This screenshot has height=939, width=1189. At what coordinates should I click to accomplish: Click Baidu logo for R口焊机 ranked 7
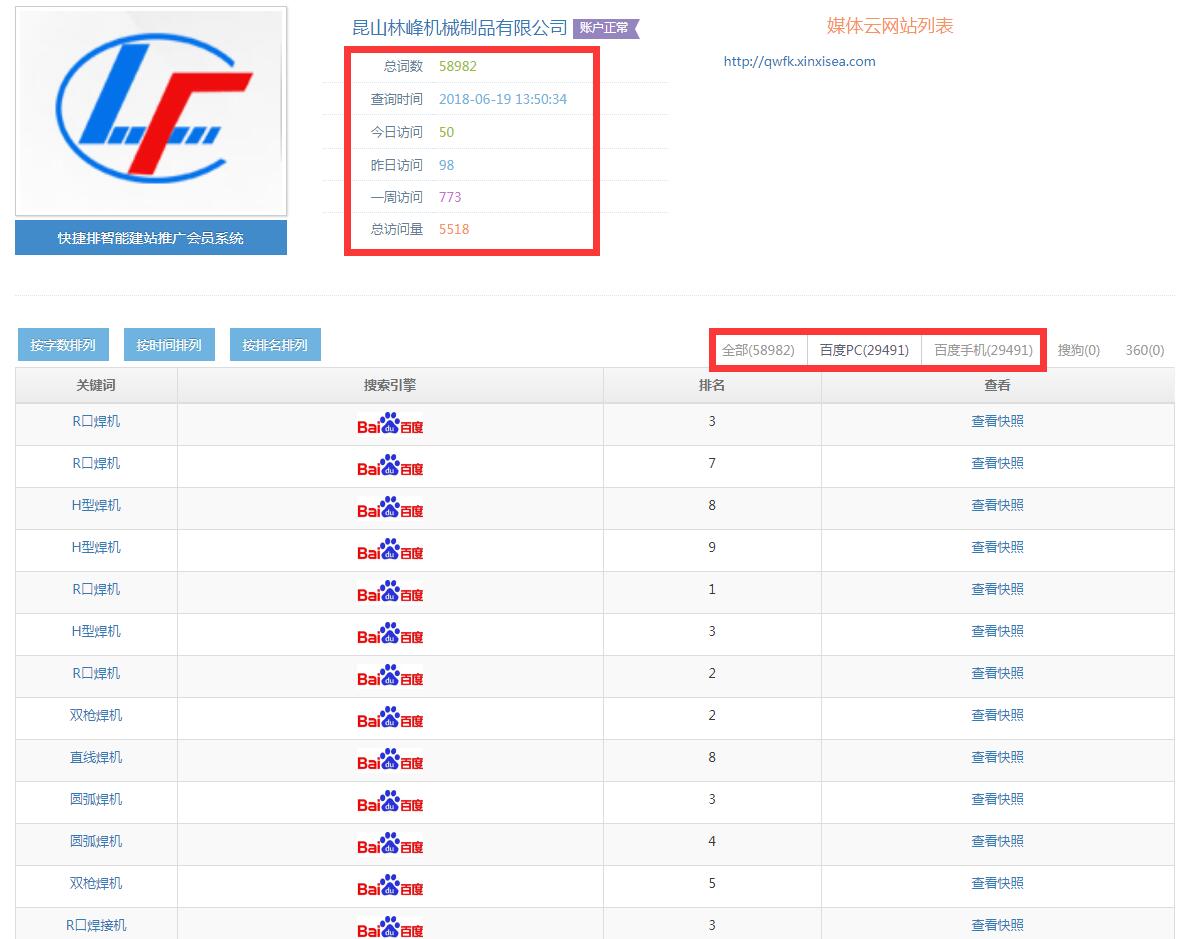pos(390,468)
